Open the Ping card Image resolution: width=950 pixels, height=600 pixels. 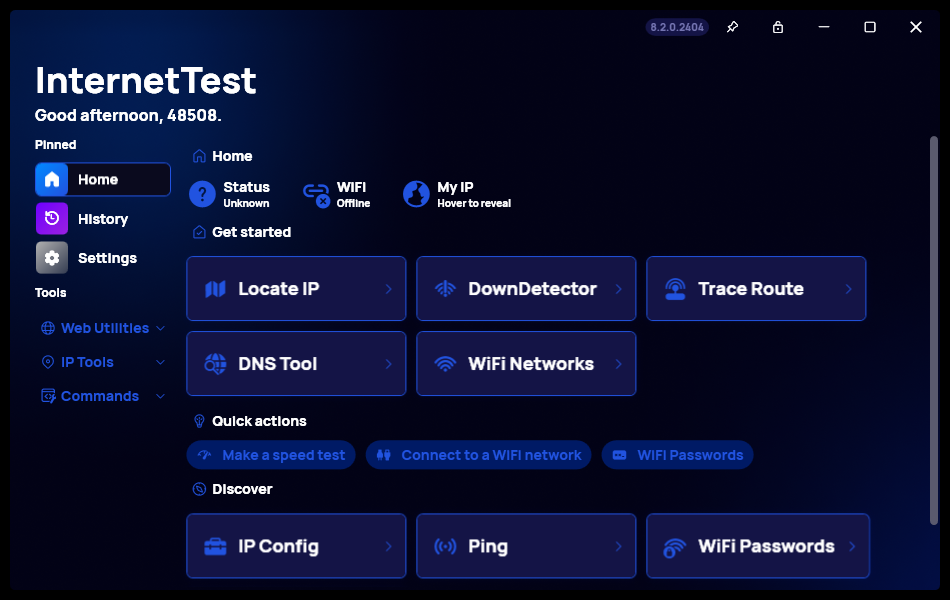pos(526,546)
